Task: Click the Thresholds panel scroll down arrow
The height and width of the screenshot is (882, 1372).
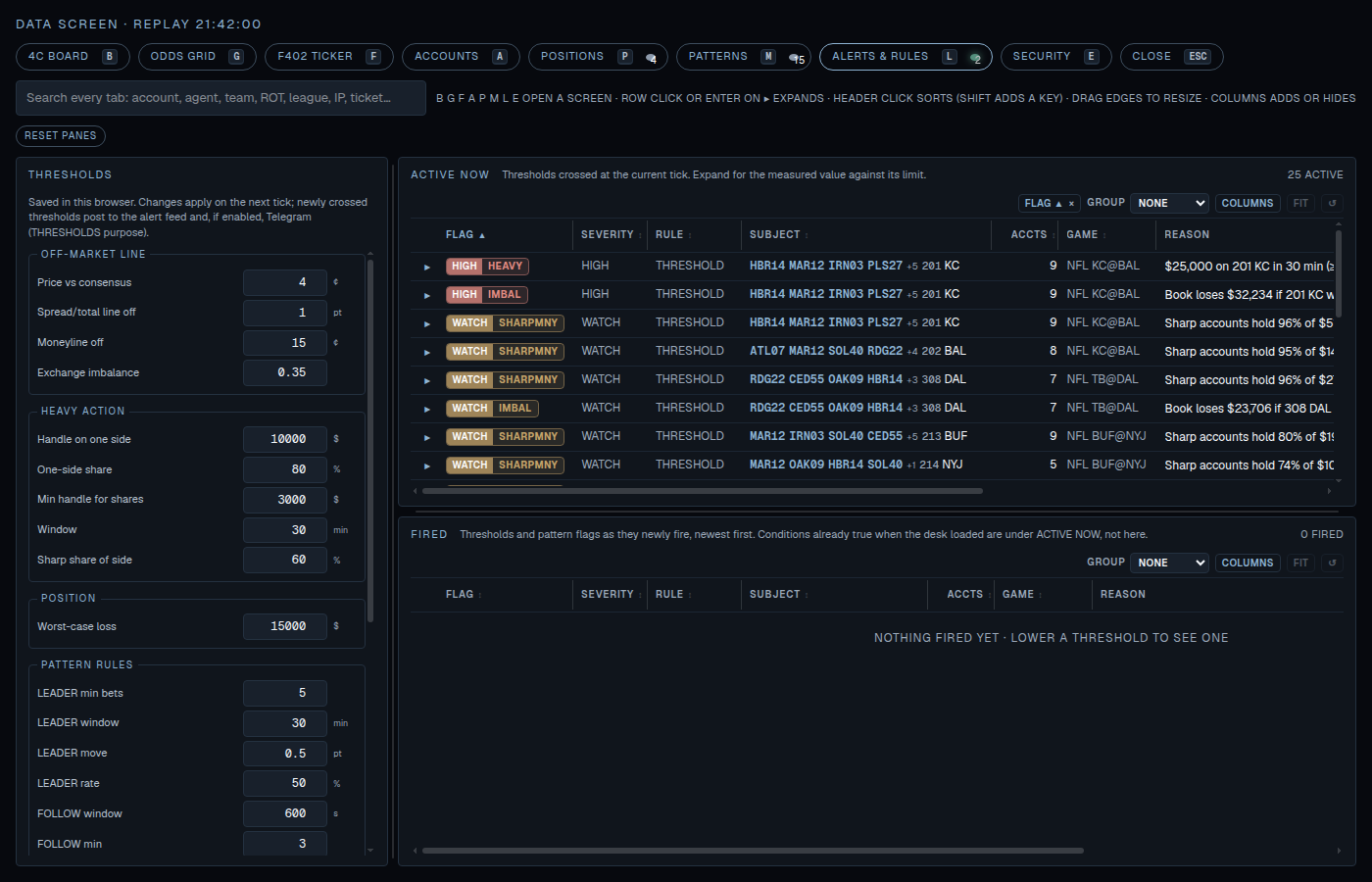Action: coord(369,850)
